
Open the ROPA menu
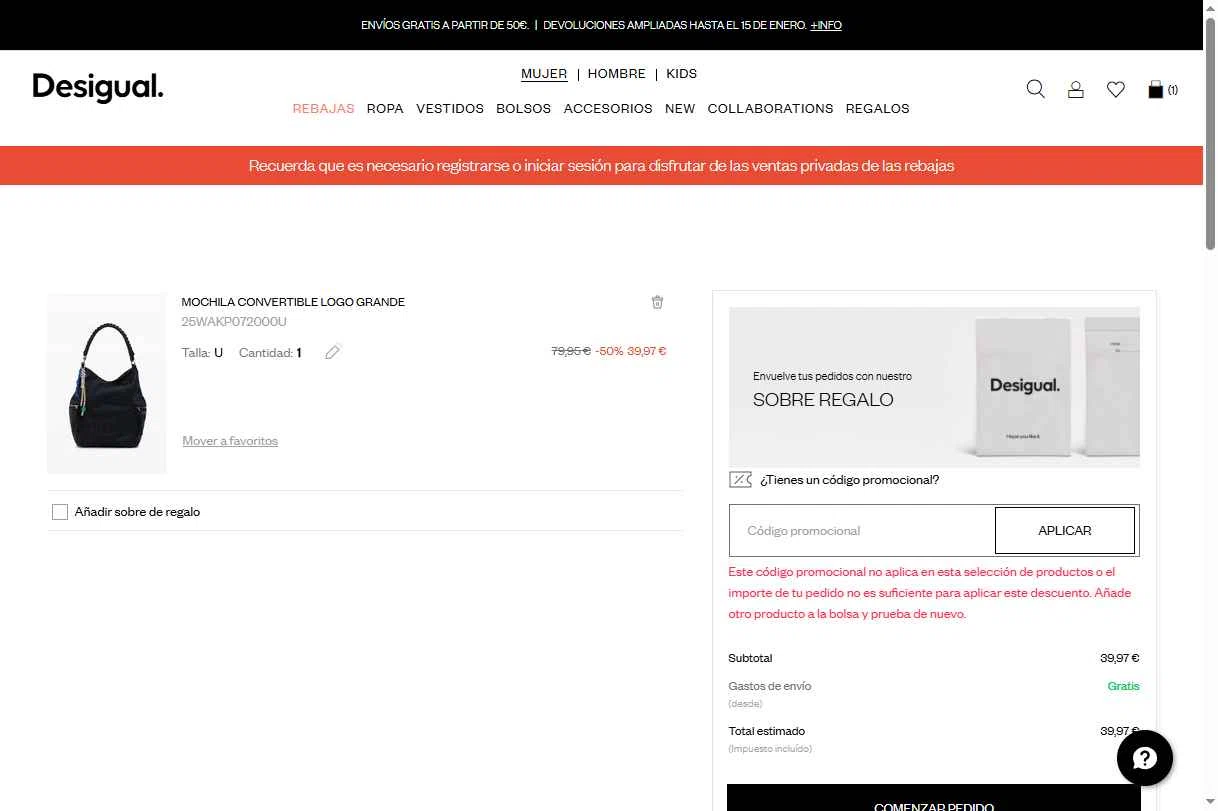385,109
